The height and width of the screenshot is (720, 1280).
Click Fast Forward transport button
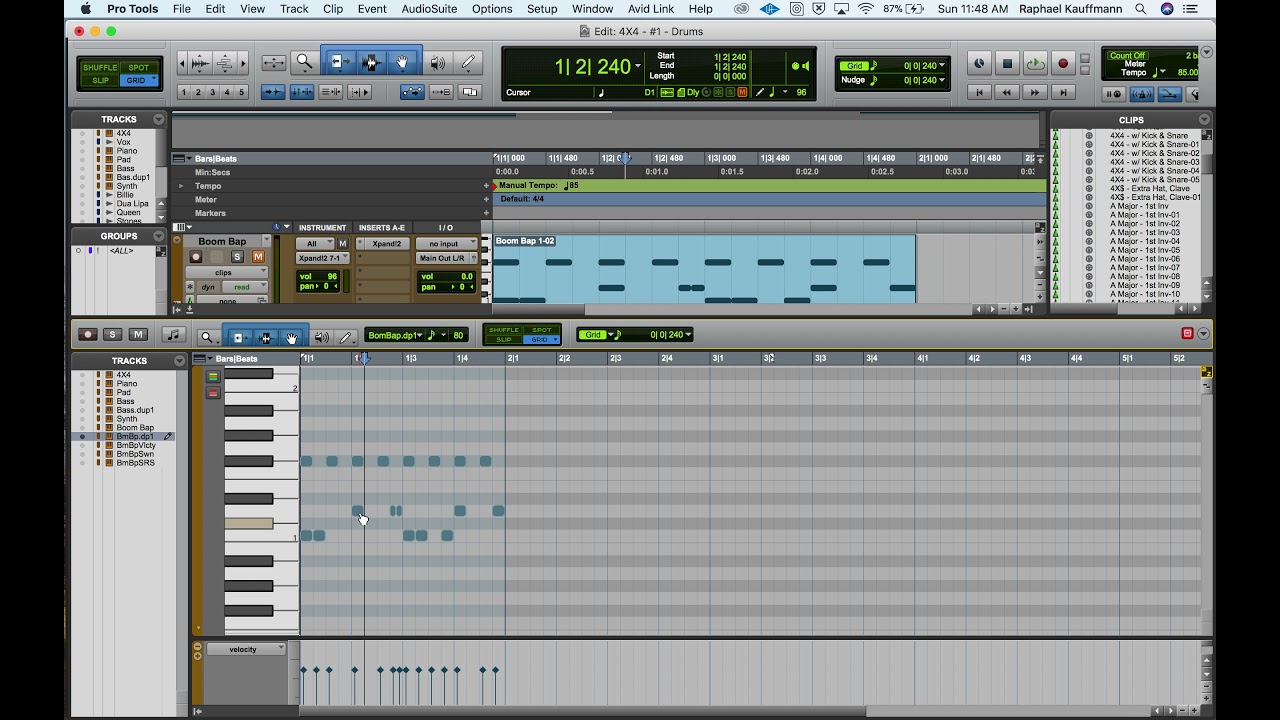click(1035, 92)
